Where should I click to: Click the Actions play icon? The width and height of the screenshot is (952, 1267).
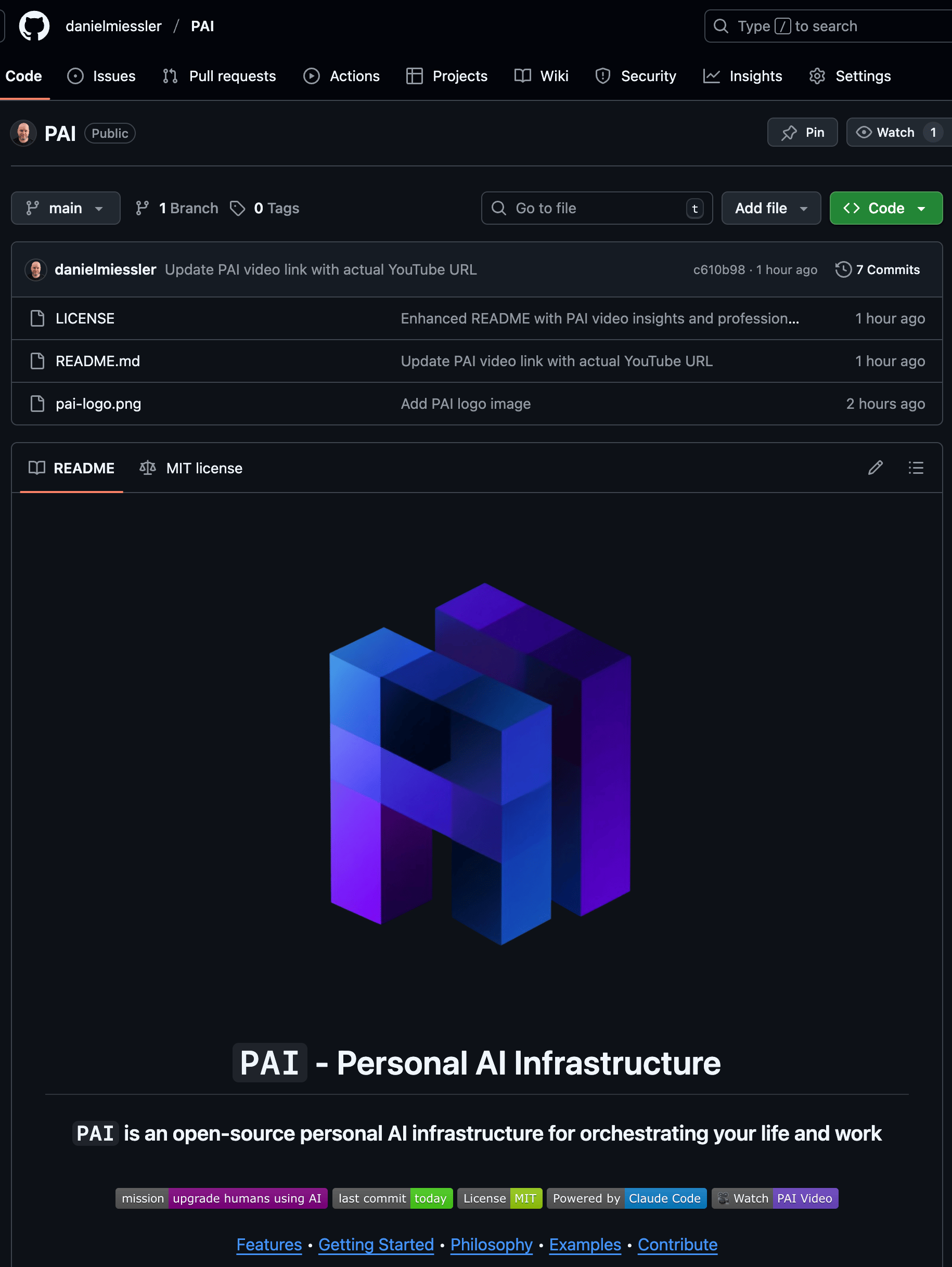312,76
